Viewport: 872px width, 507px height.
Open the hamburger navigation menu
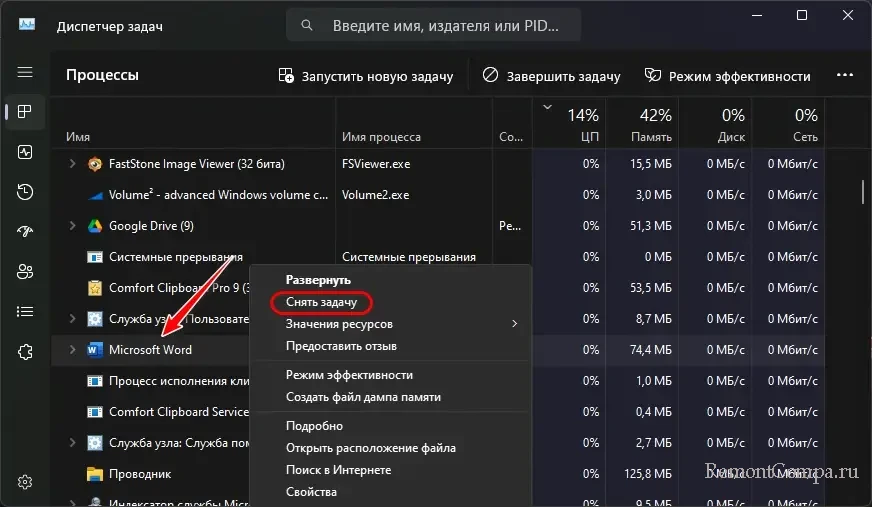25,73
